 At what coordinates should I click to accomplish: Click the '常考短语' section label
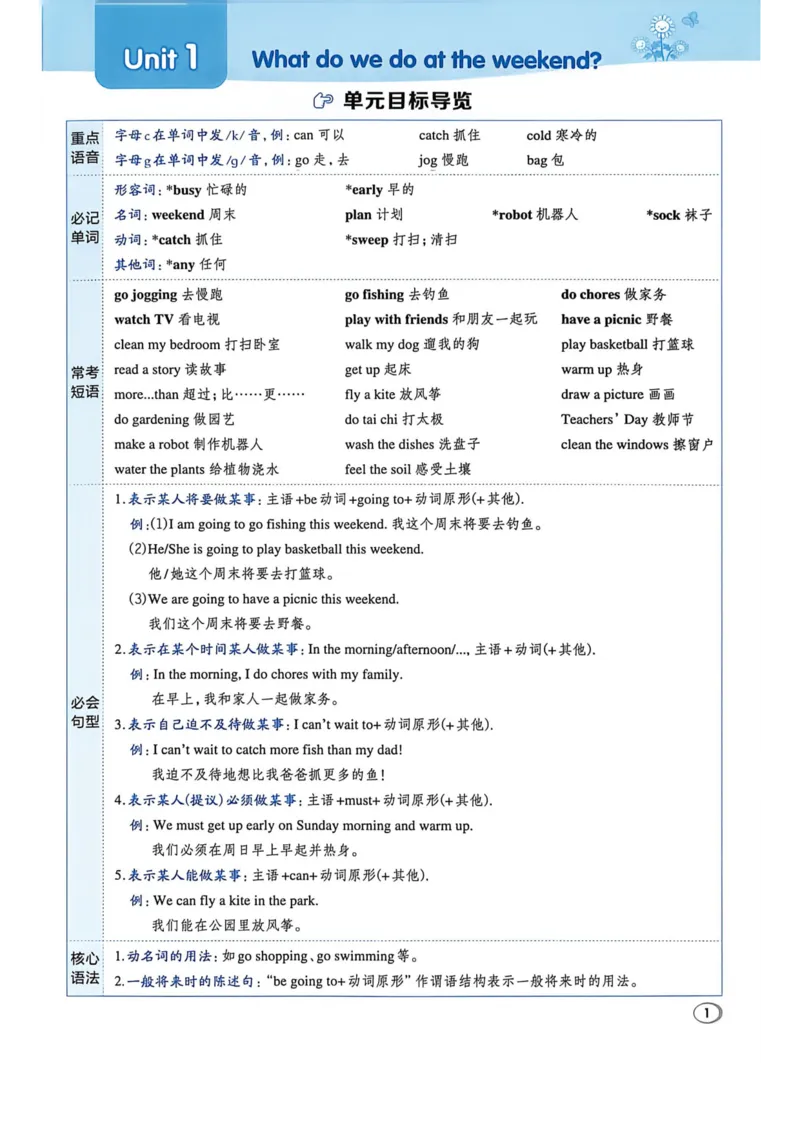[84, 382]
